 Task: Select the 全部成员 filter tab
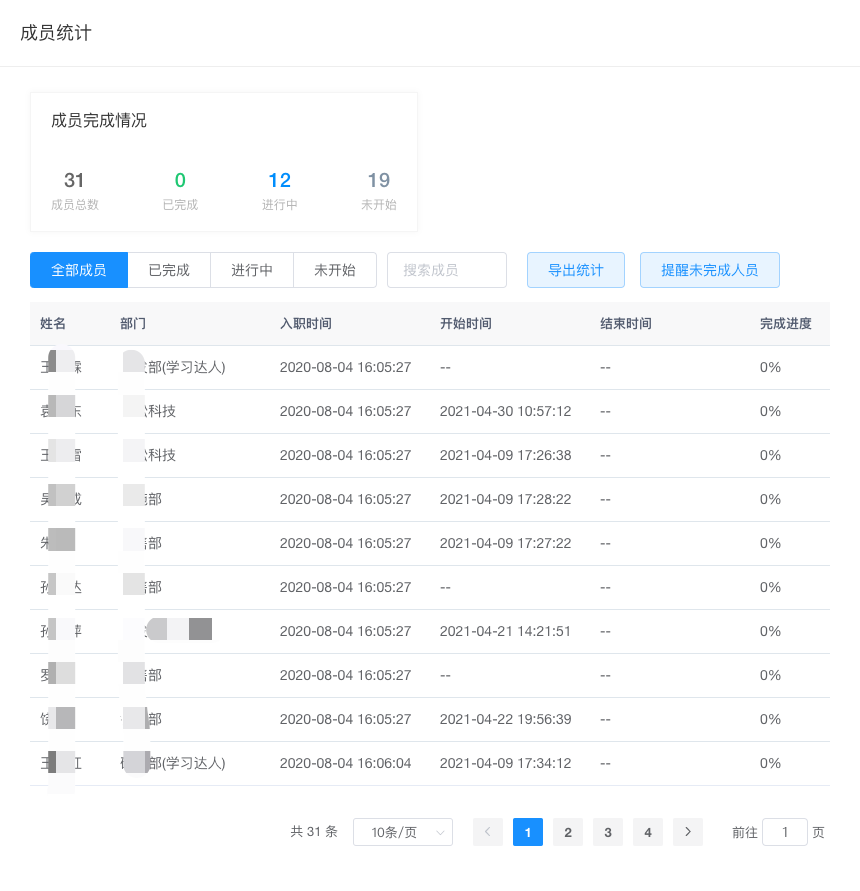coord(79,270)
